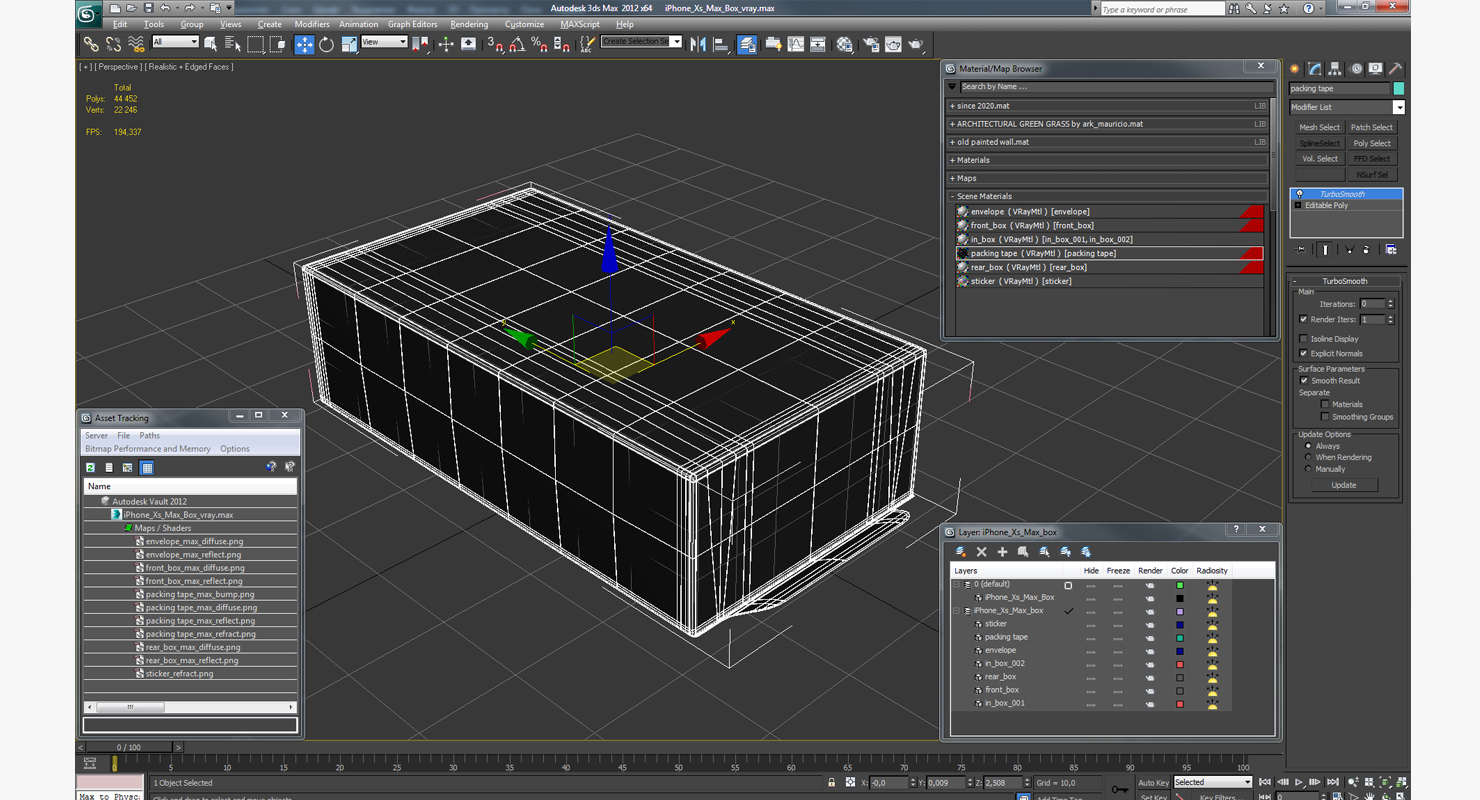Open the Display tab in command panel

1376,69
